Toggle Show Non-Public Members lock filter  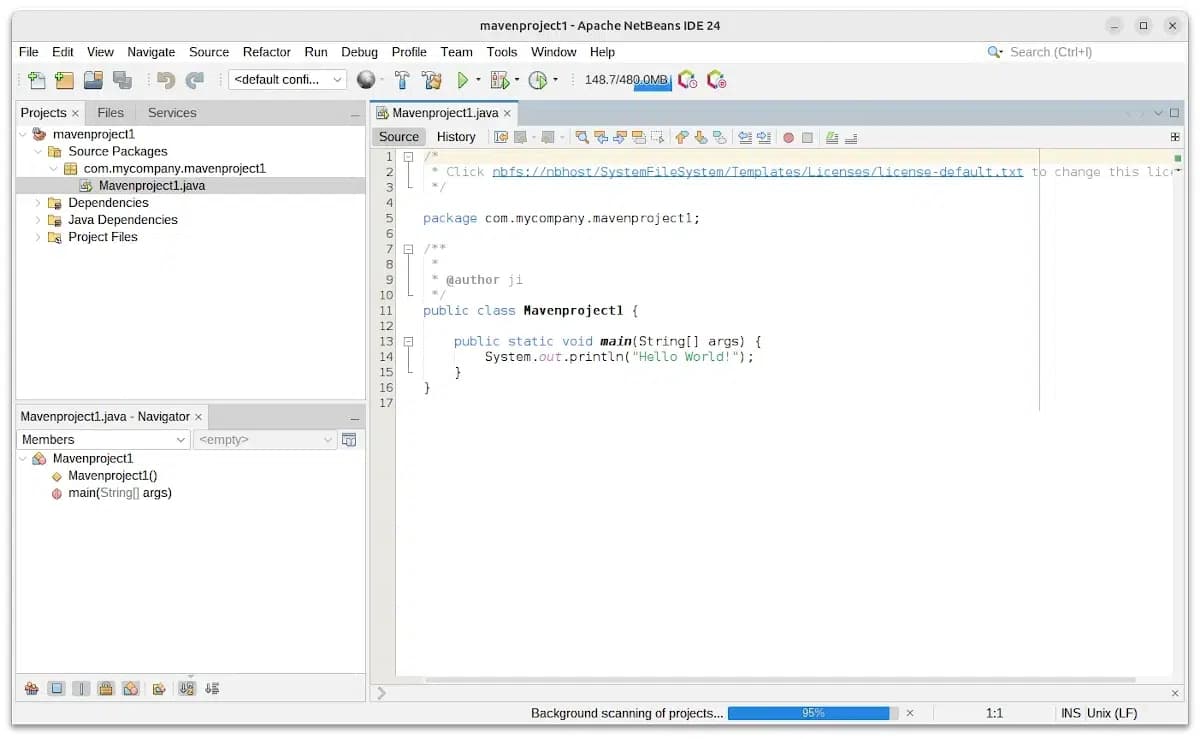[x=106, y=688]
